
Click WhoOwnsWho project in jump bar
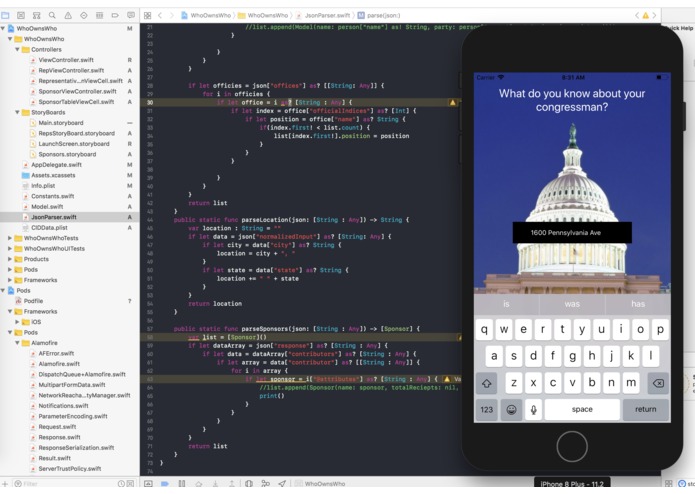[206, 16]
